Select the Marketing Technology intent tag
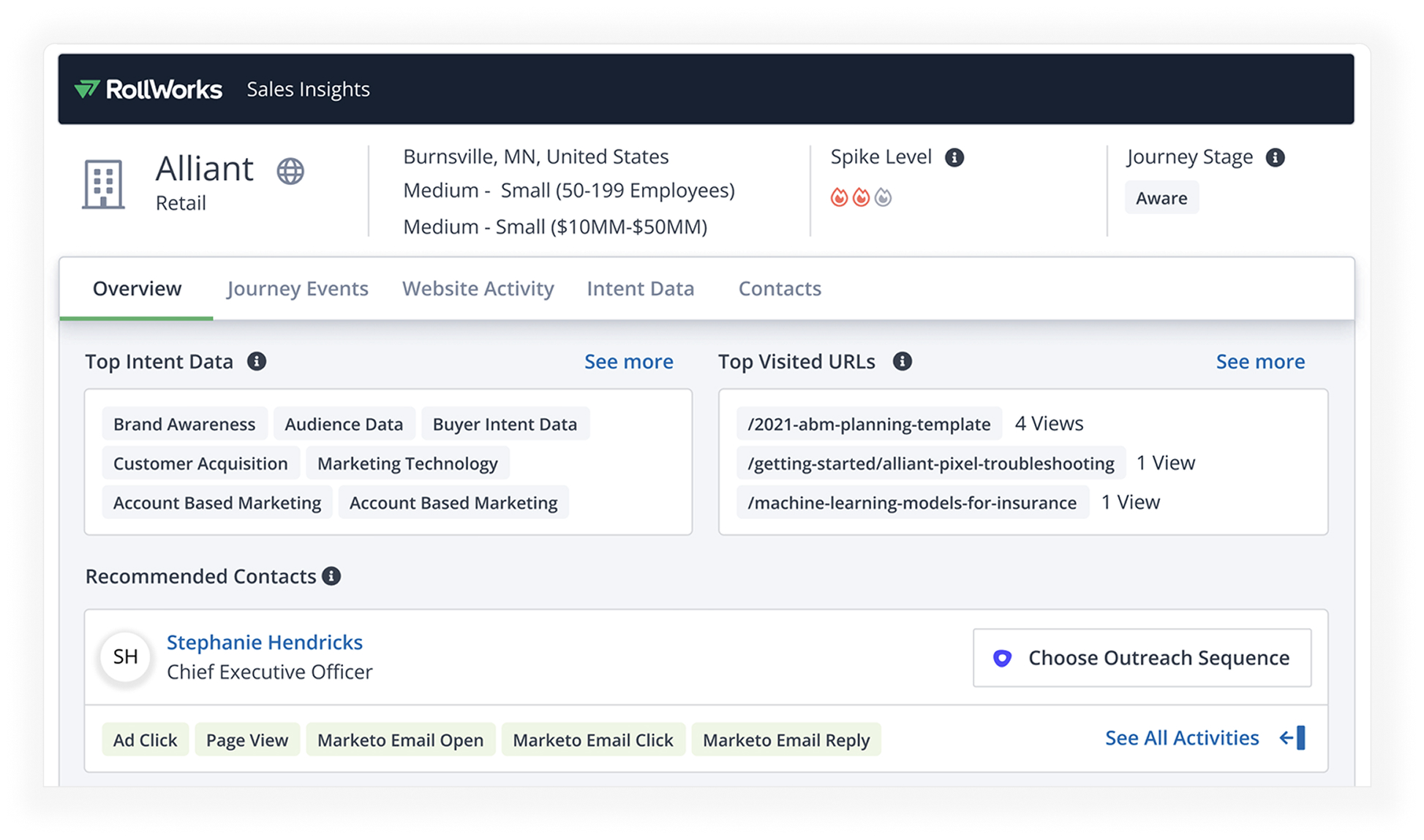The width and height of the screenshot is (1424, 840). [x=407, y=463]
